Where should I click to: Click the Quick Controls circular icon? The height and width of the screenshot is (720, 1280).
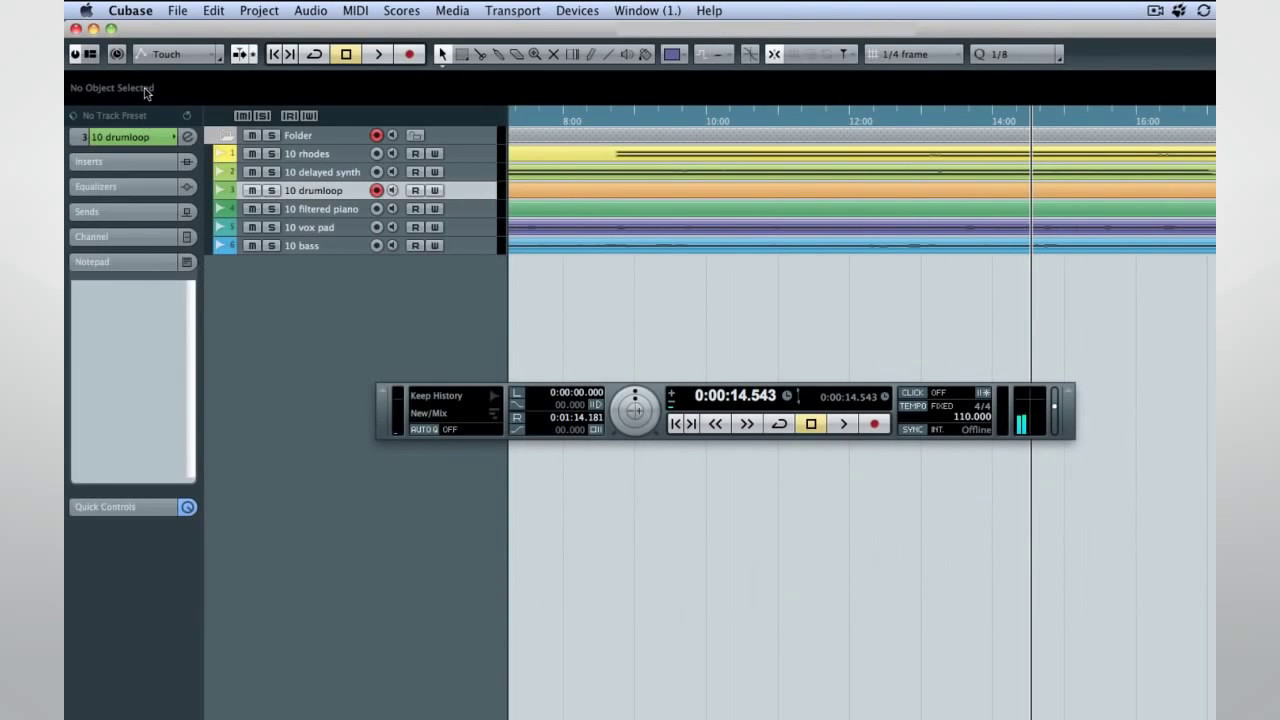coord(187,507)
